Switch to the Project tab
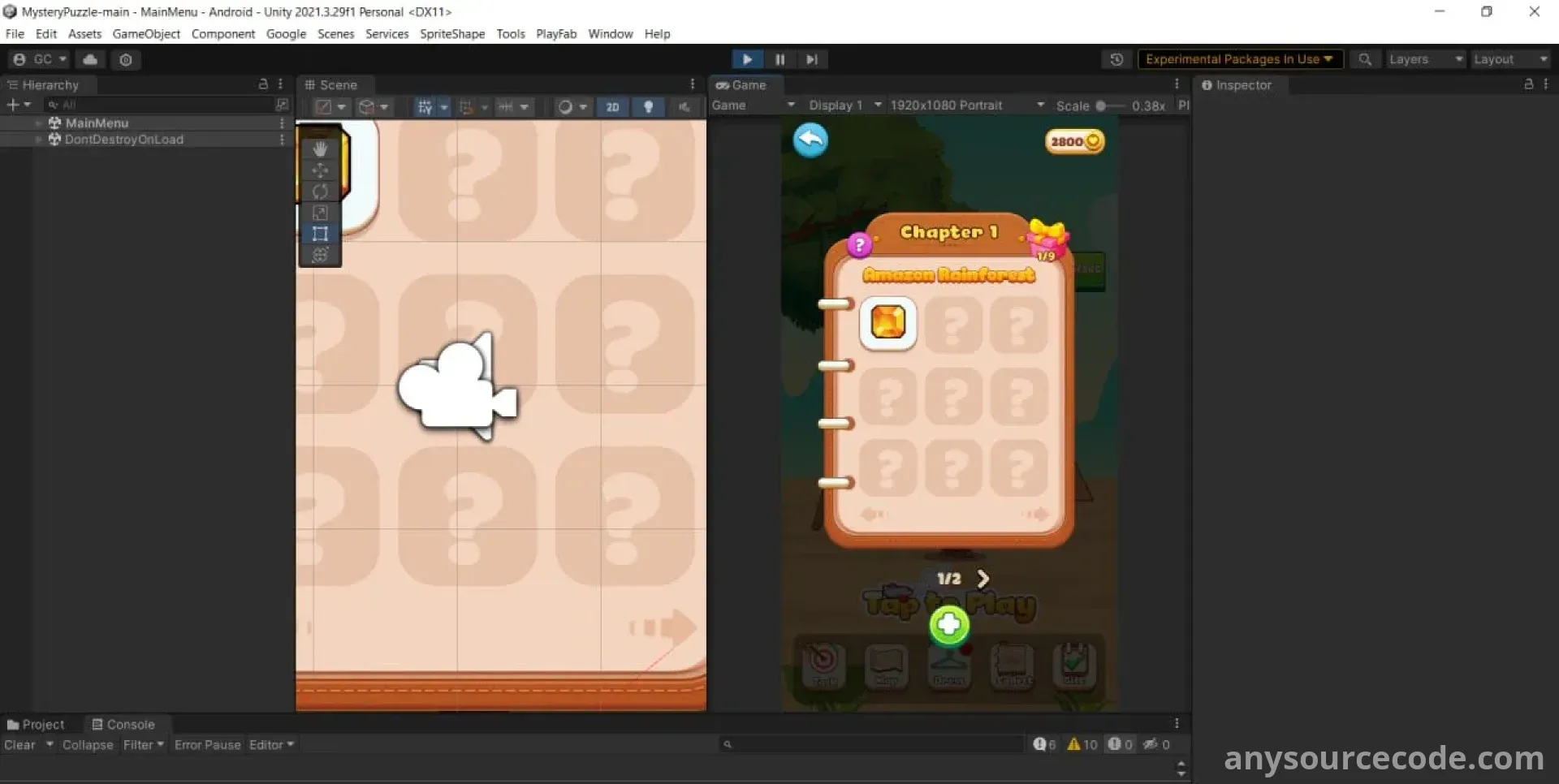1559x784 pixels. click(36, 725)
